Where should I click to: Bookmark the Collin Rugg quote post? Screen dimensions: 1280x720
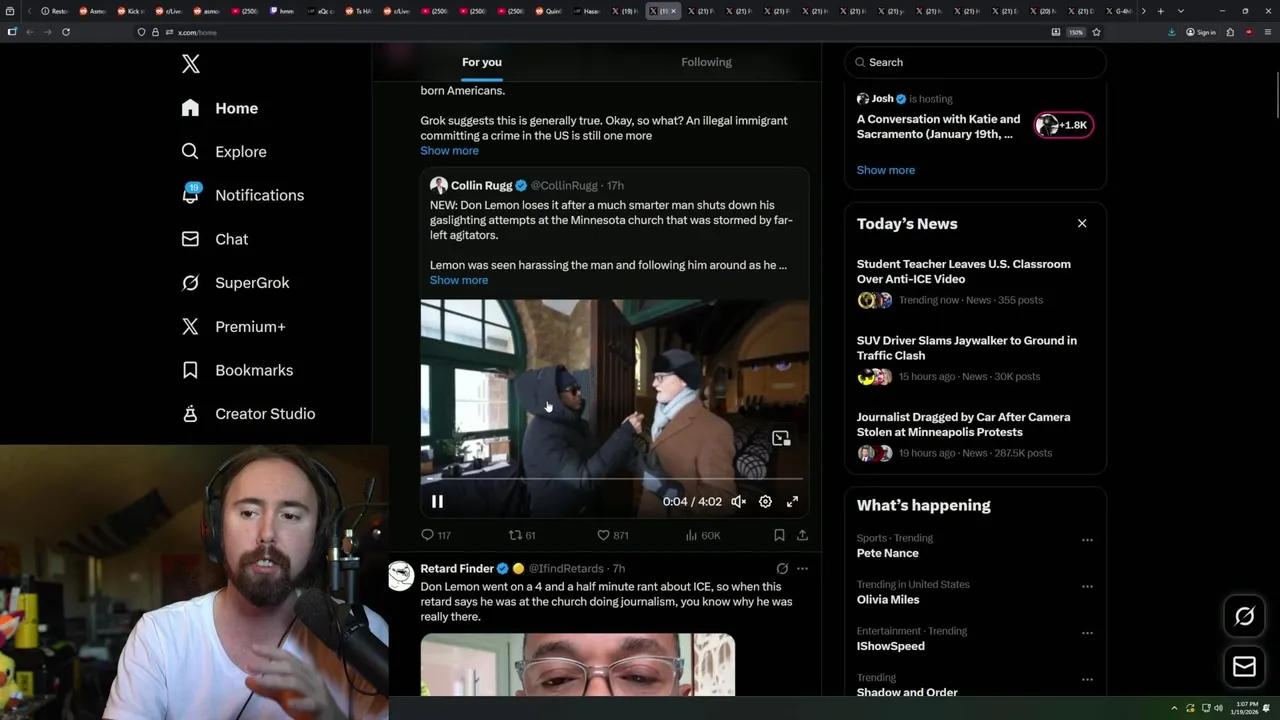coord(779,536)
